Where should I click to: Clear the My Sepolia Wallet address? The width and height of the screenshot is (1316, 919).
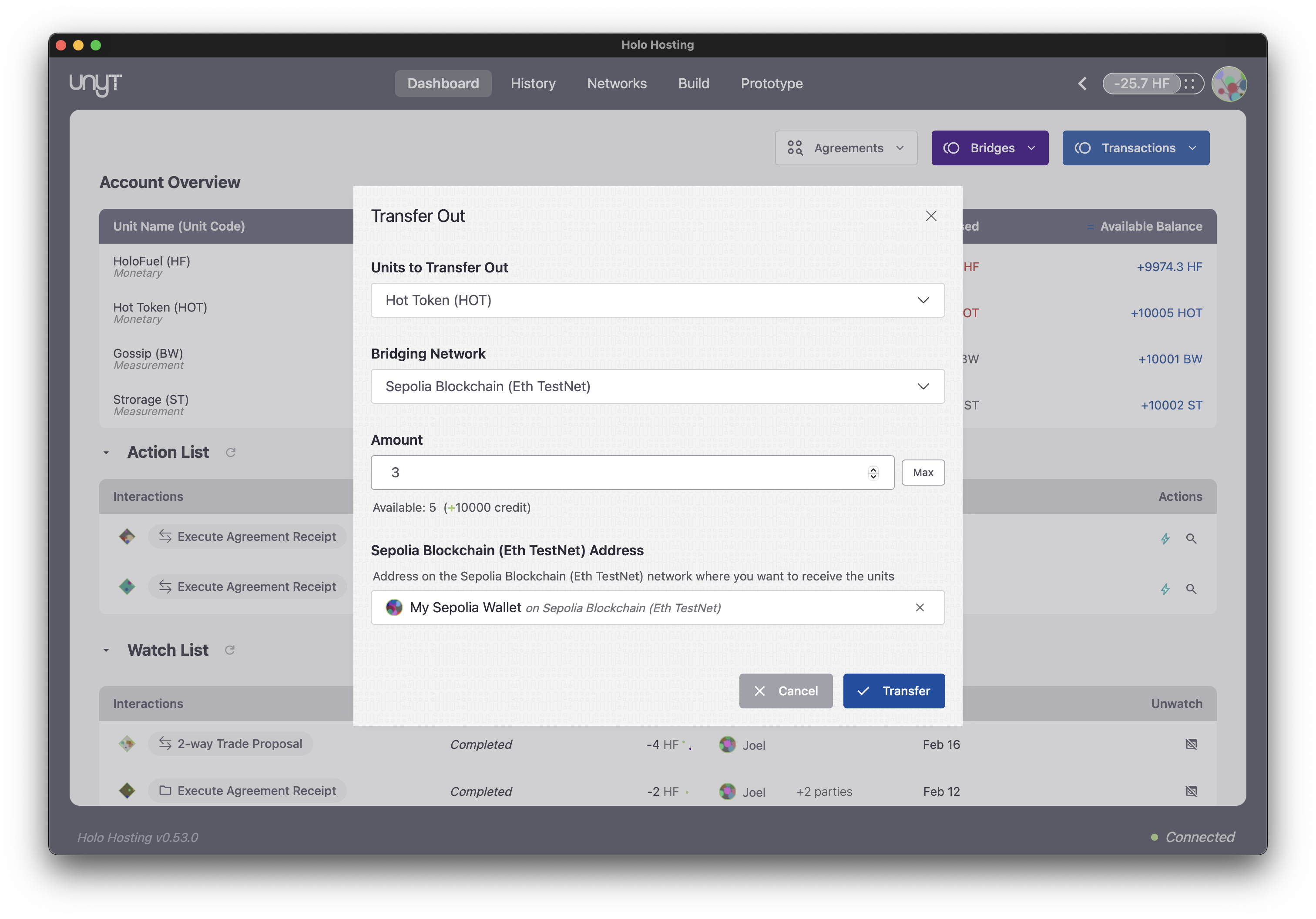click(920, 607)
